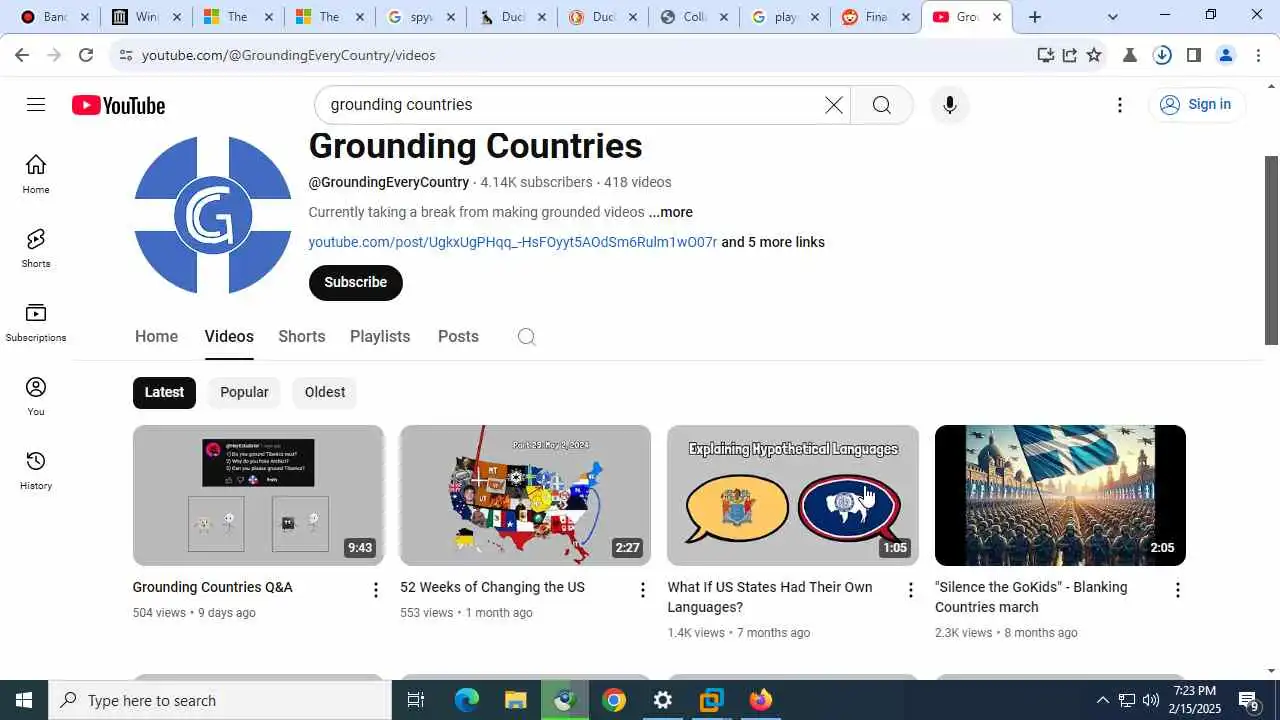This screenshot has width=1280, height=720.
Task: Open YouTube settings three-dot menu
Action: 1120,105
